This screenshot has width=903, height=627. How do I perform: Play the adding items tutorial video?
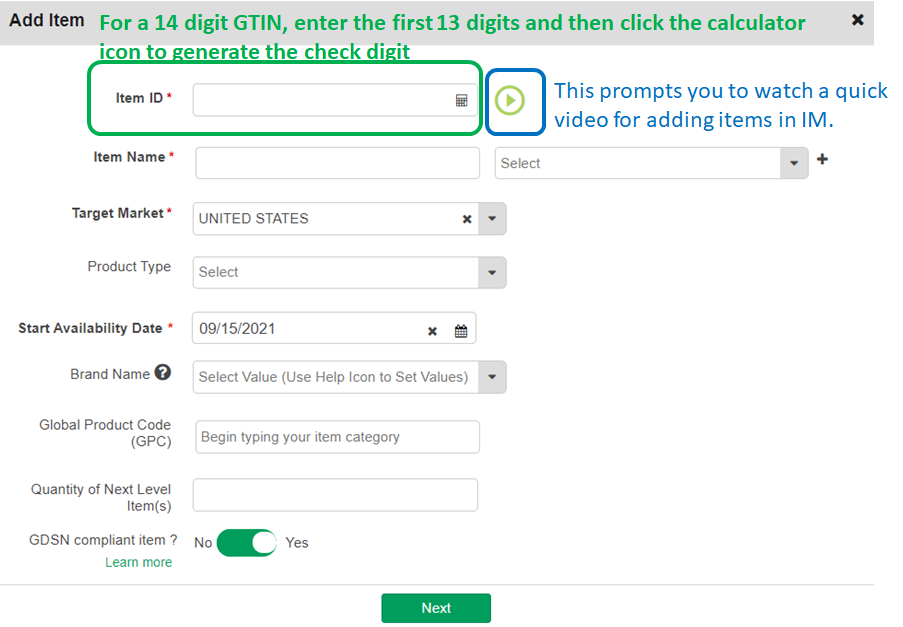click(x=510, y=100)
